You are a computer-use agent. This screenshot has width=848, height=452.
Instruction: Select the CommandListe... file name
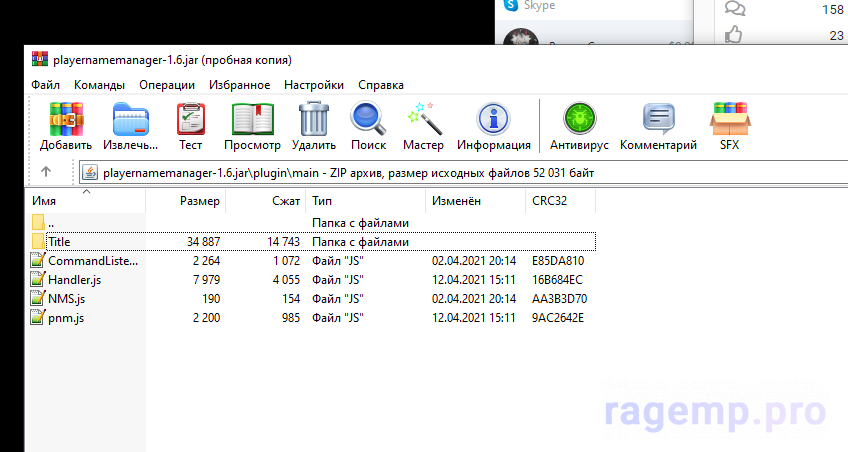point(93,261)
